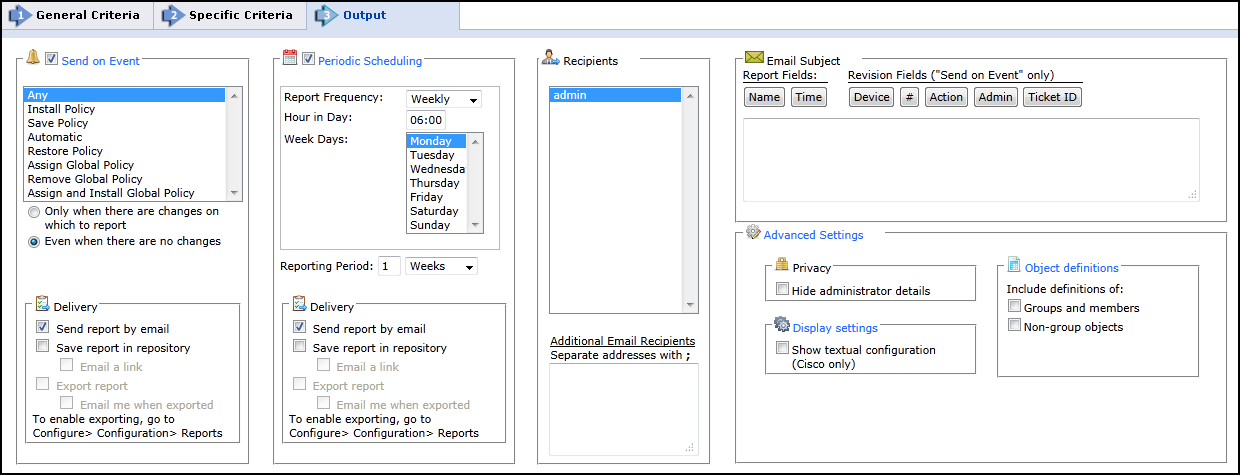The image size is (1240, 475).
Task: Select Only when there are changes radio button
Action: (35, 212)
